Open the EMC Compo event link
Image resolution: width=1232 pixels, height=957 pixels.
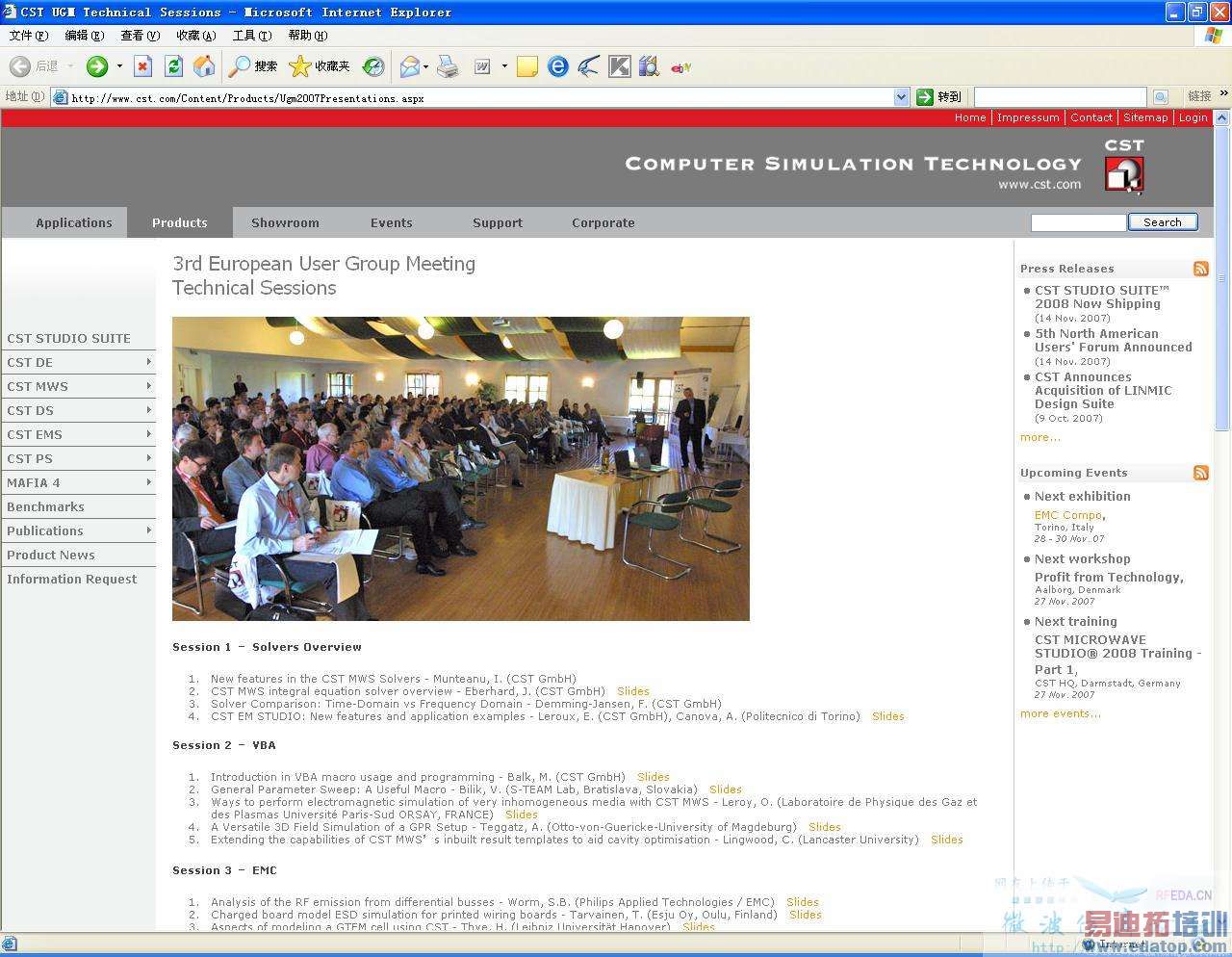click(x=1068, y=515)
